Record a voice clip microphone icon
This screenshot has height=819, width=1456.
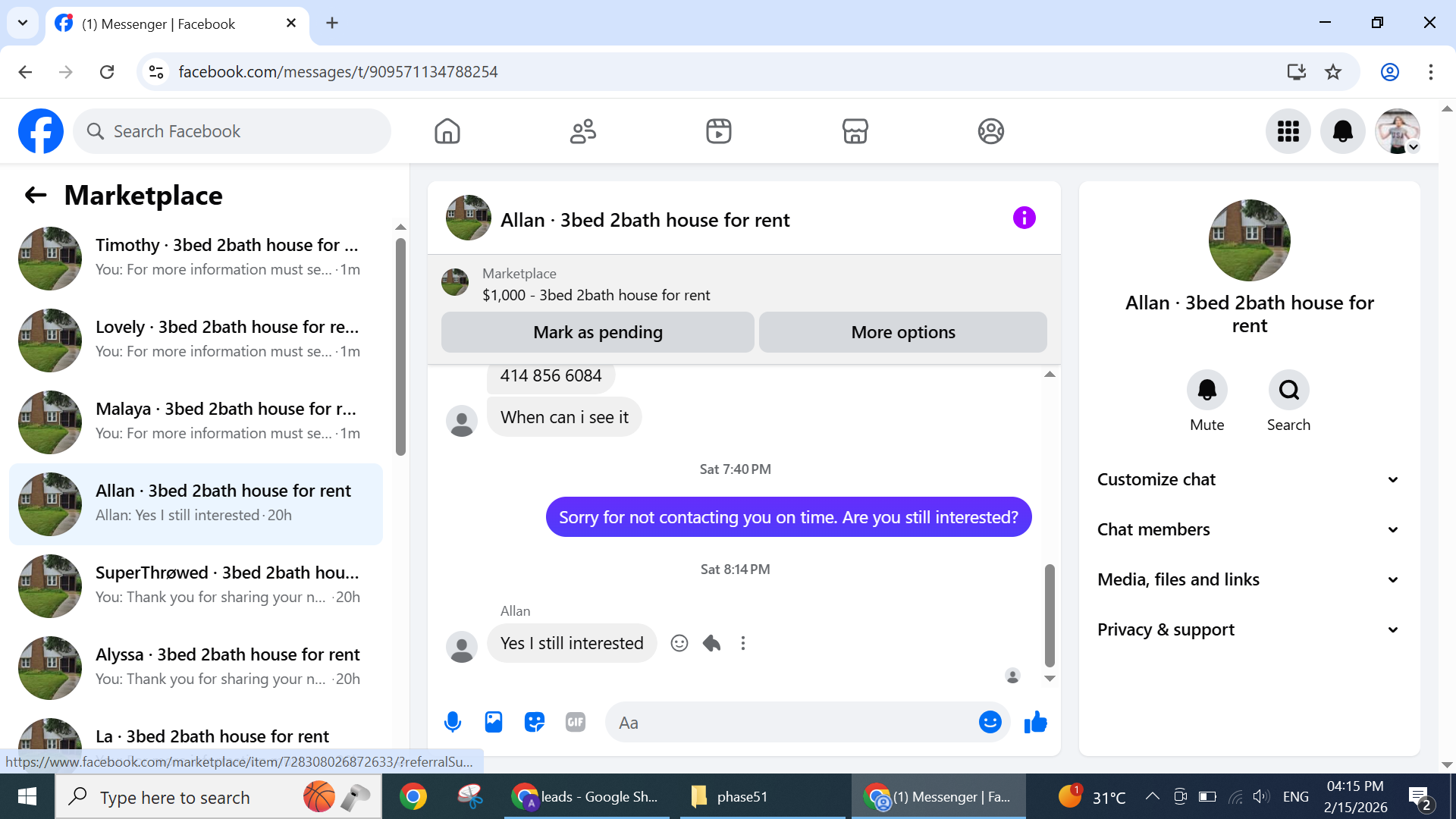[x=453, y=722]
